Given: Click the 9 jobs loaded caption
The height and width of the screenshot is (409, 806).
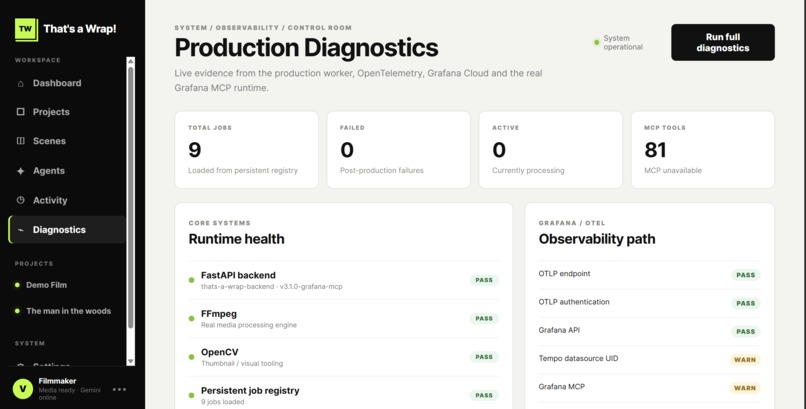Looking at the screenshot, I should [x=223, y=402].
